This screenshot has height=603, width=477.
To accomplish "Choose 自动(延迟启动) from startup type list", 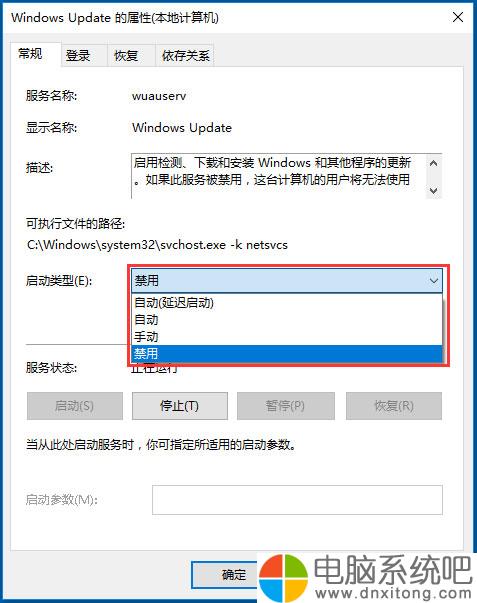I will coord(287,303).
